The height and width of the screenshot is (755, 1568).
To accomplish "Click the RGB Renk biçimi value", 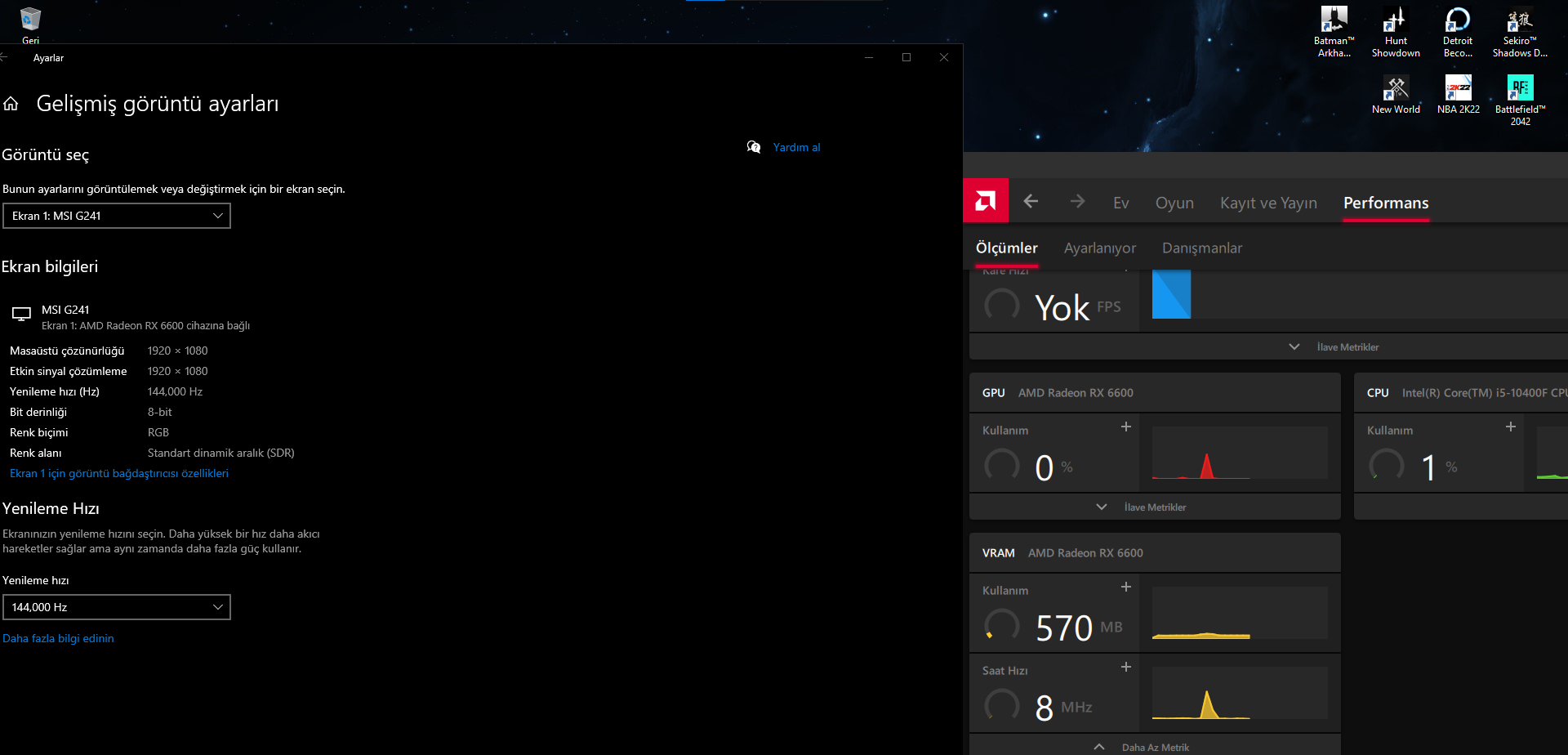I will 158,432.
